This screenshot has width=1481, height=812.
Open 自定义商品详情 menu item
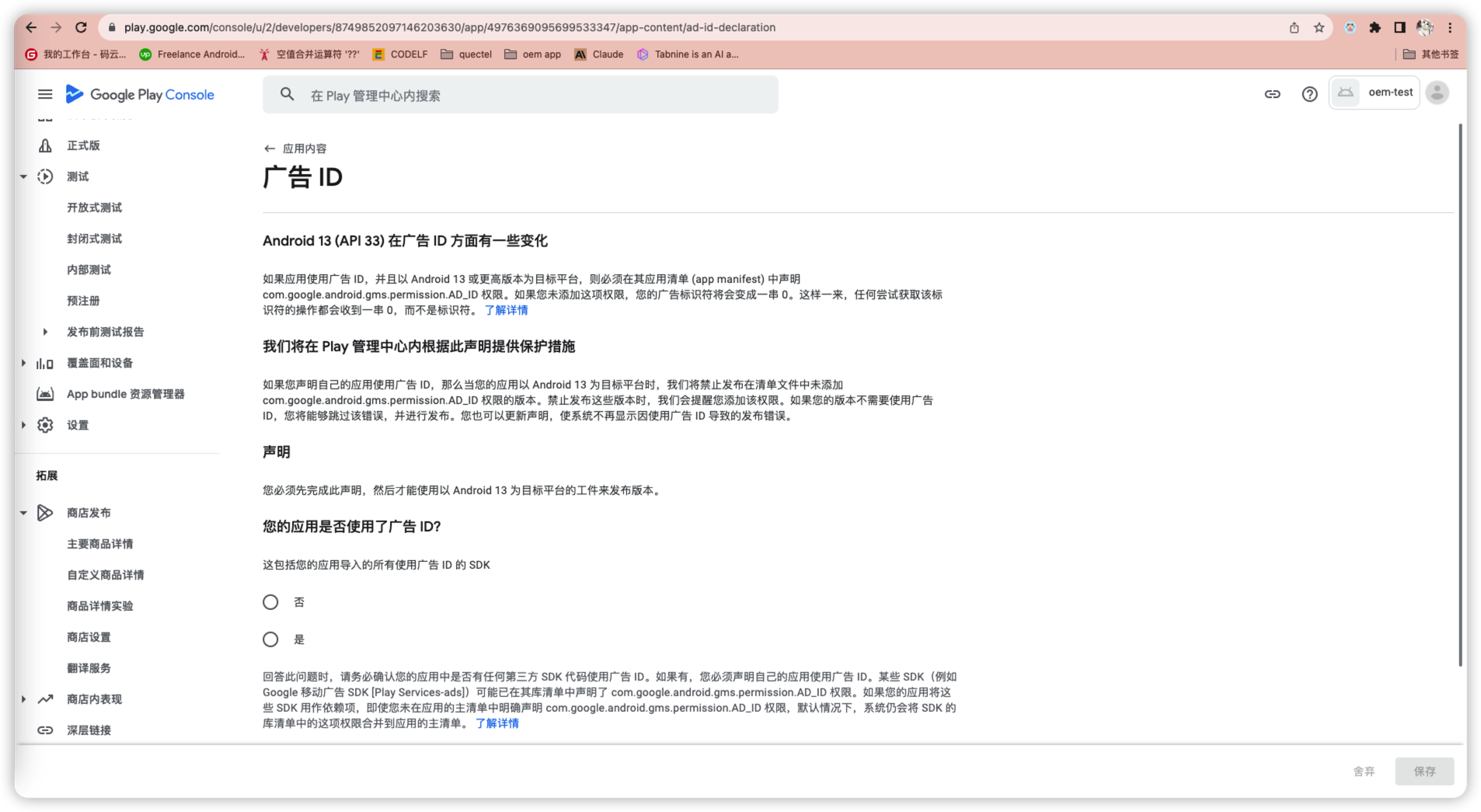tap(105, 575)
